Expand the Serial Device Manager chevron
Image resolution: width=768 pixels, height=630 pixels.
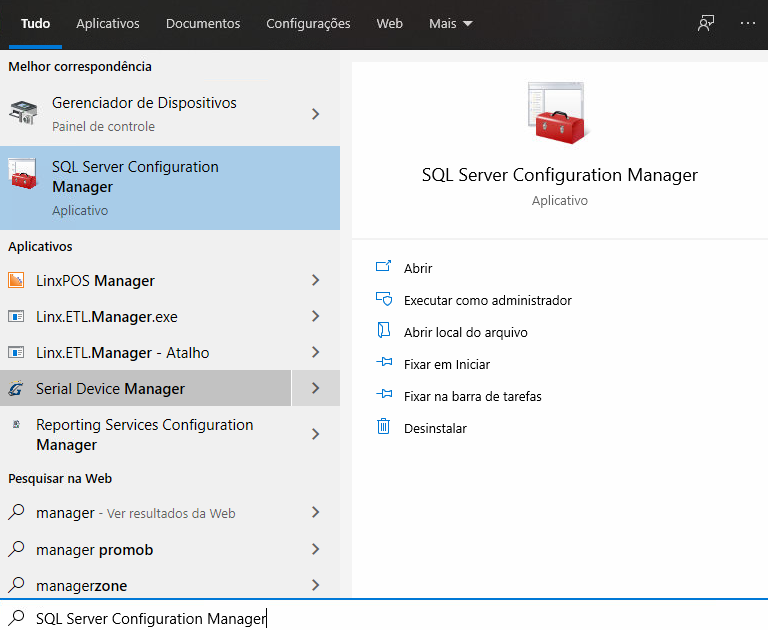[x=315, y=388]
